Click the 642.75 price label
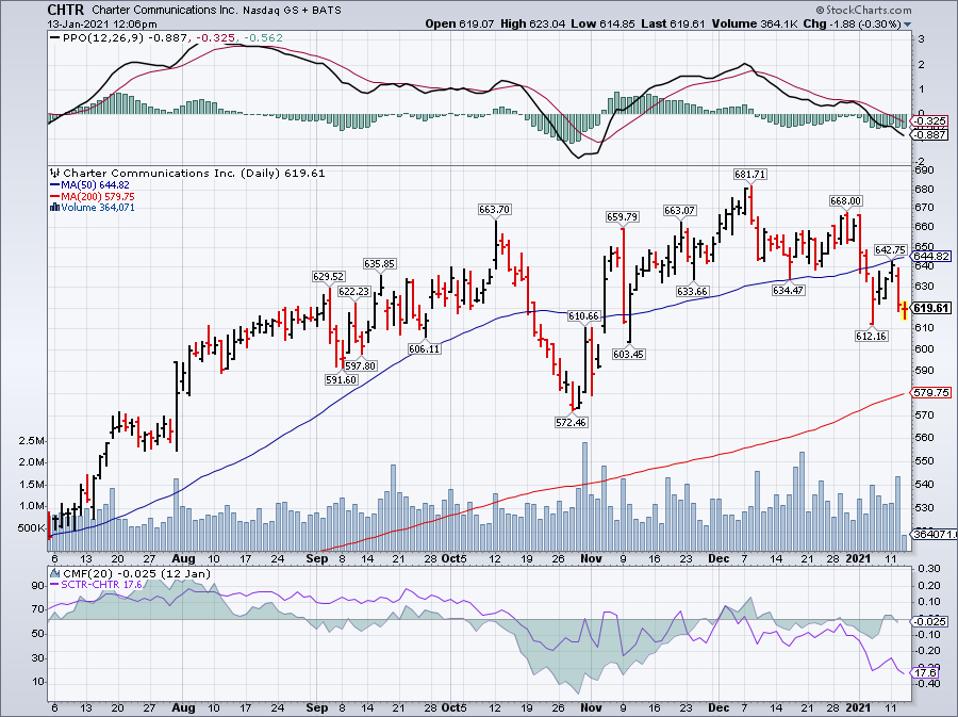Screen dimensions: 958x717 click(x=891, y=250)
